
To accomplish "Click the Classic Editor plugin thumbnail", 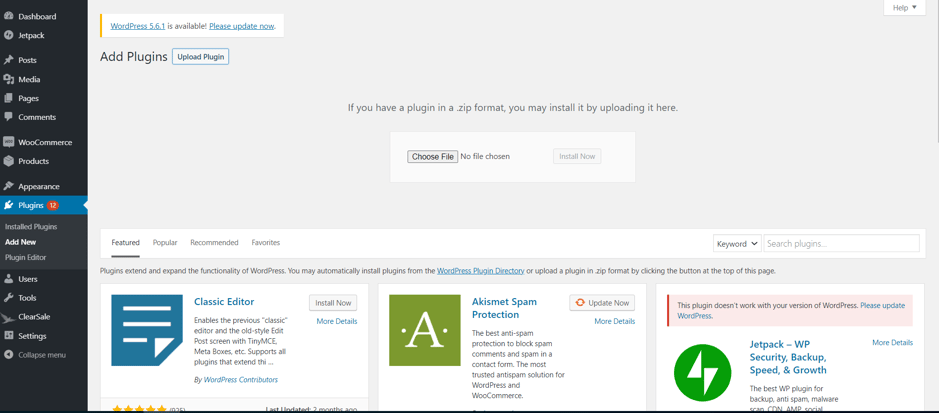I will pos(147,330).
